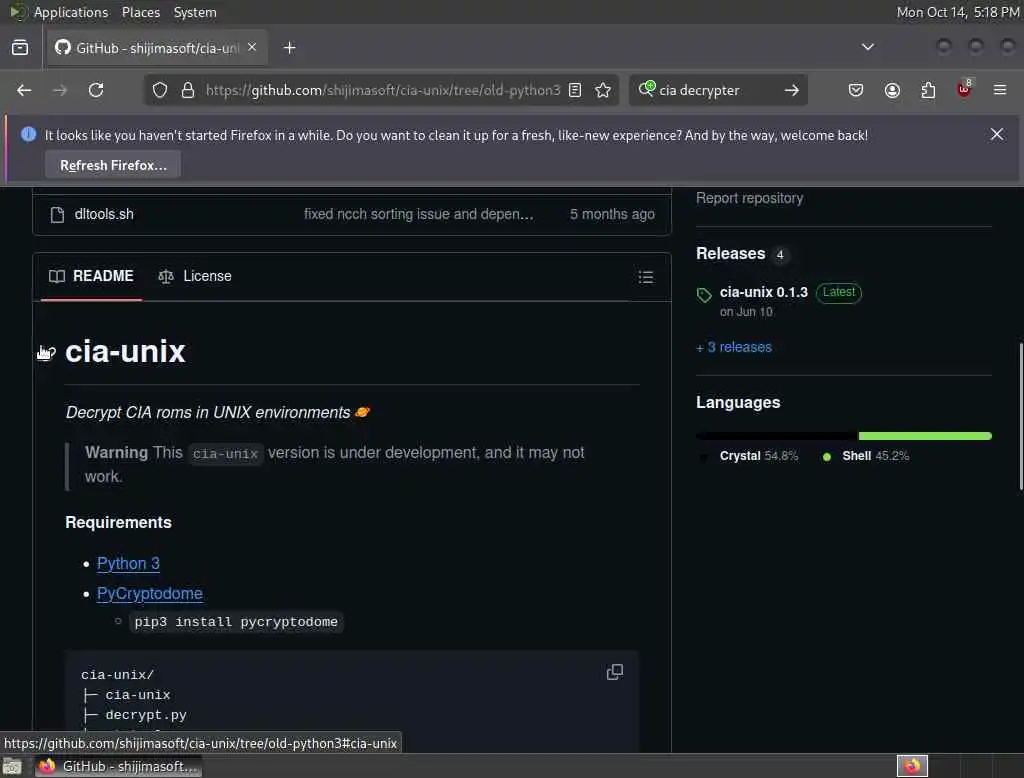The width and height of the screenshot is (1024, 778).
Task: Expand the list all tabs dropdown
Action: (867, 47)
